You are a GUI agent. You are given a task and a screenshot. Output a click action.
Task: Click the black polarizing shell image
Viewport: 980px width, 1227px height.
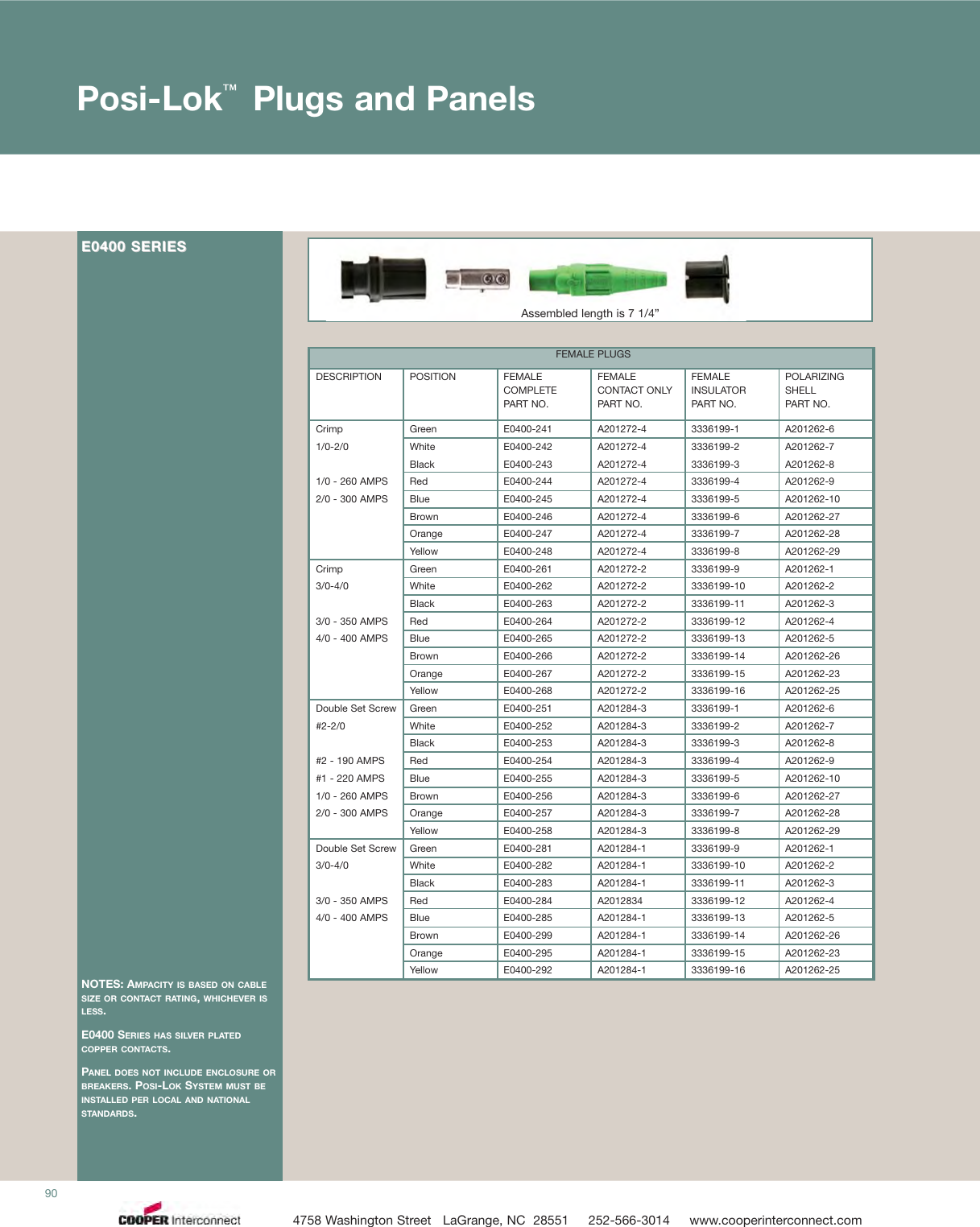tap(707, 279)
